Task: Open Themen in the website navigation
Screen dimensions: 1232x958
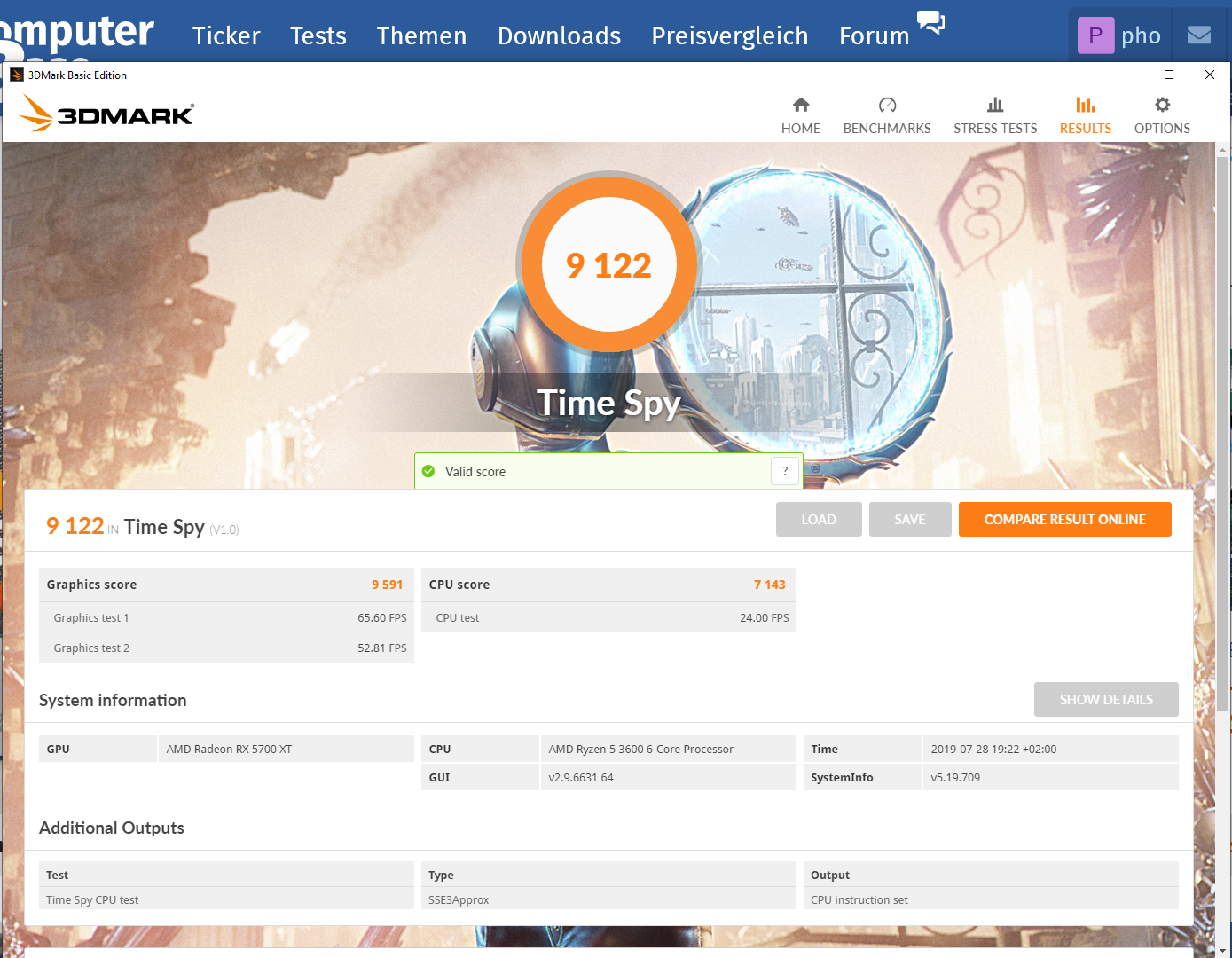Action: 421,35
